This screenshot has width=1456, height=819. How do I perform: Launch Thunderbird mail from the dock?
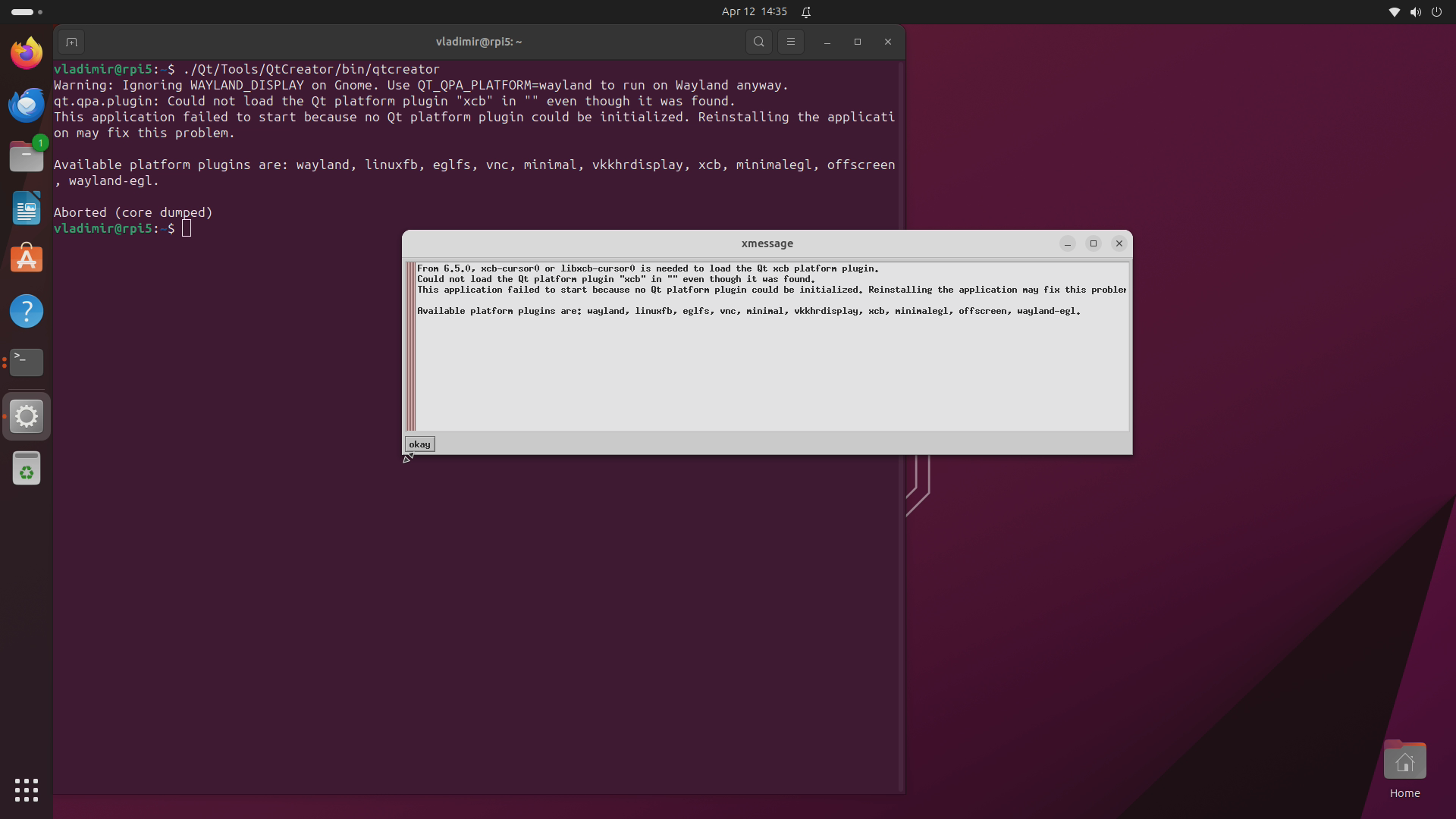(x=27, y=105)
